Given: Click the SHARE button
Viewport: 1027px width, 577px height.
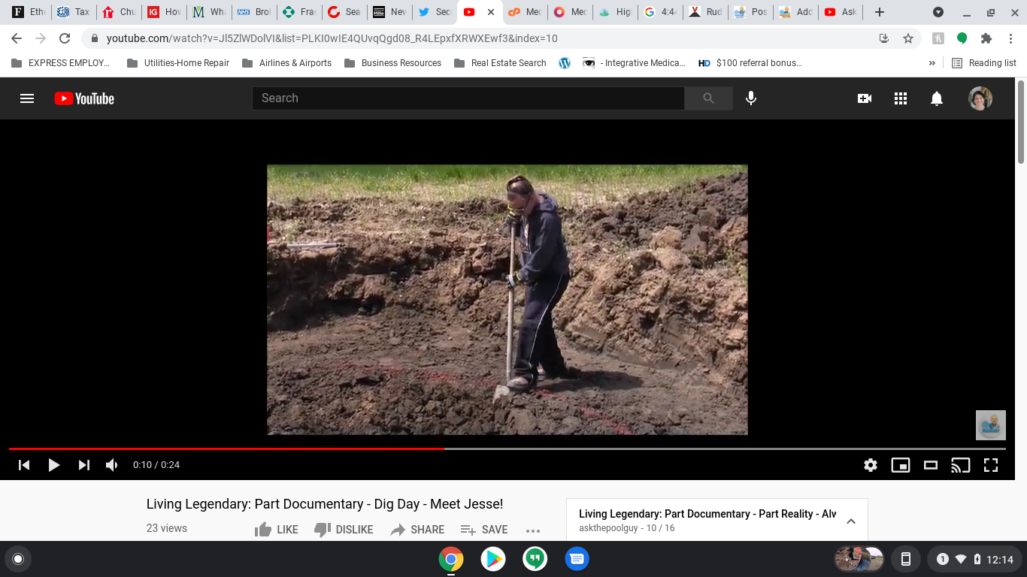Looking at the screenshot, I should (417, 530).
